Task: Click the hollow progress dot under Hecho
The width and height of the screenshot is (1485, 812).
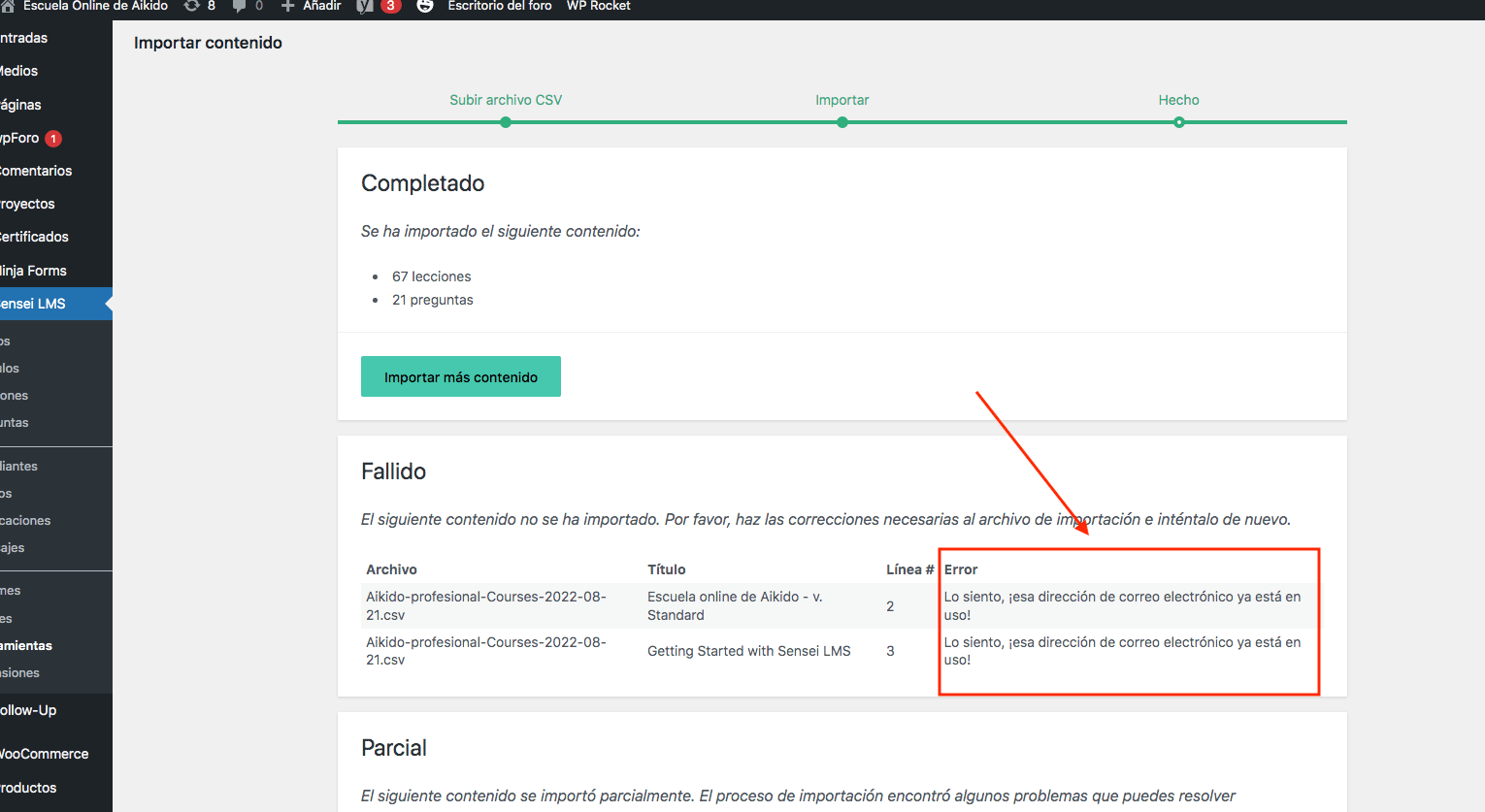Action: coord(1178,122)
